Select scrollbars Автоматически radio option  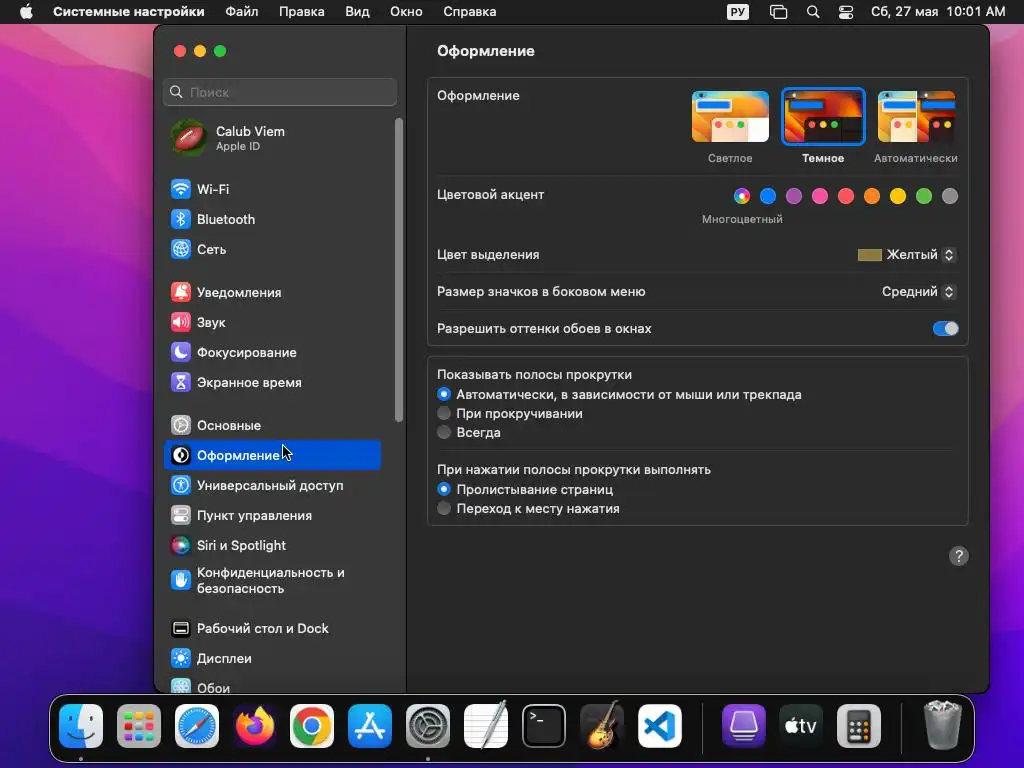pyautogui.click(x=444, y=394)
